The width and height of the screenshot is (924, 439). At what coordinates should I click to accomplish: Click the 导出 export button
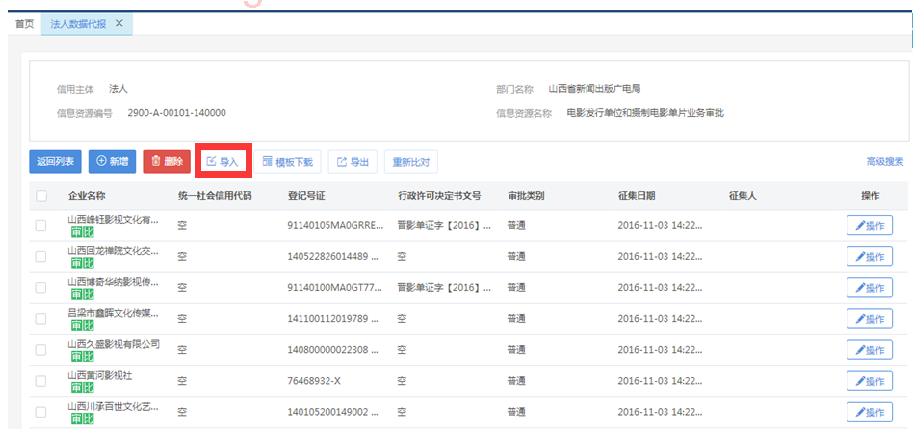pos(353,161)
